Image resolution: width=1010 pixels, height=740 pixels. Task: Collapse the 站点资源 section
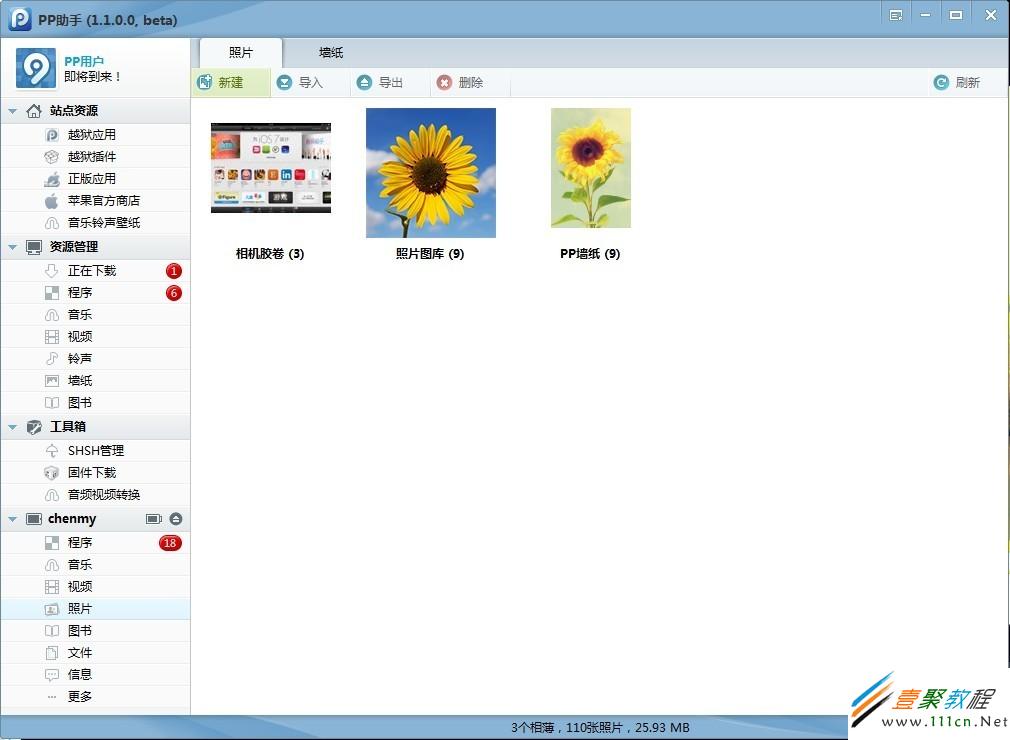click(x=12, y=111)
